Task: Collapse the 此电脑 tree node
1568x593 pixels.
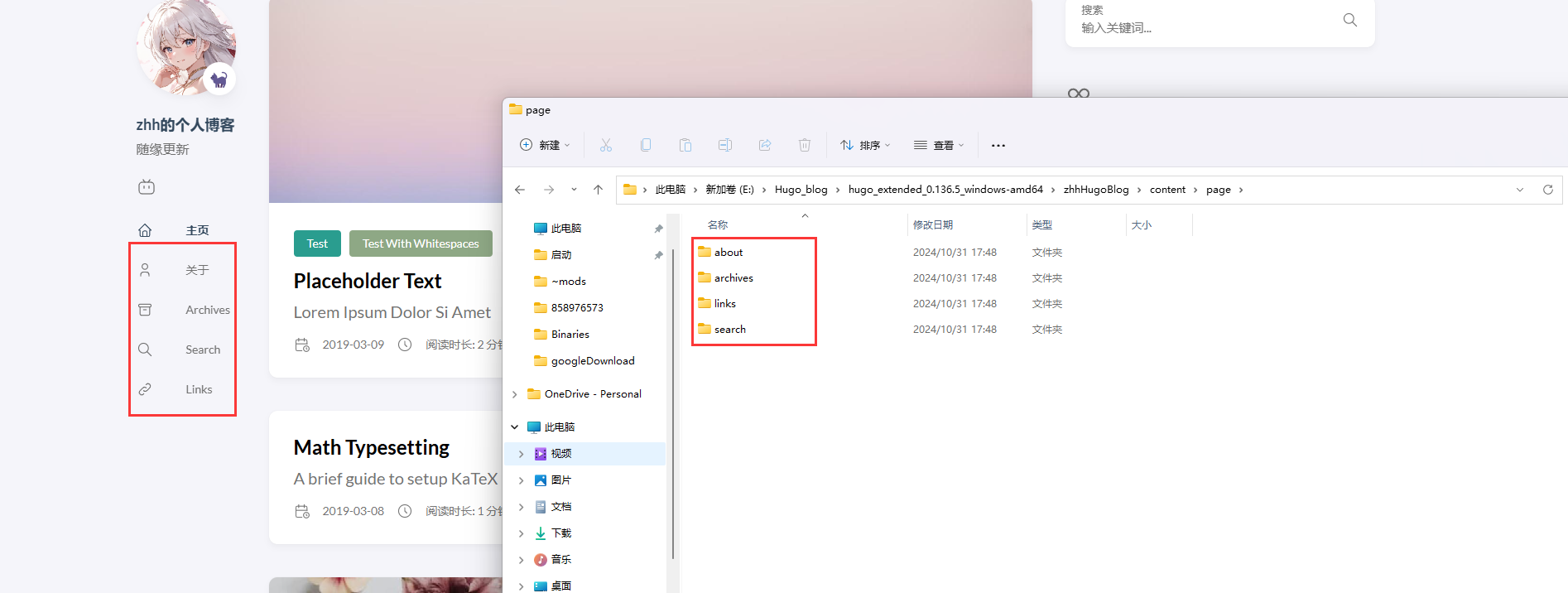Action: coord(515,427)
